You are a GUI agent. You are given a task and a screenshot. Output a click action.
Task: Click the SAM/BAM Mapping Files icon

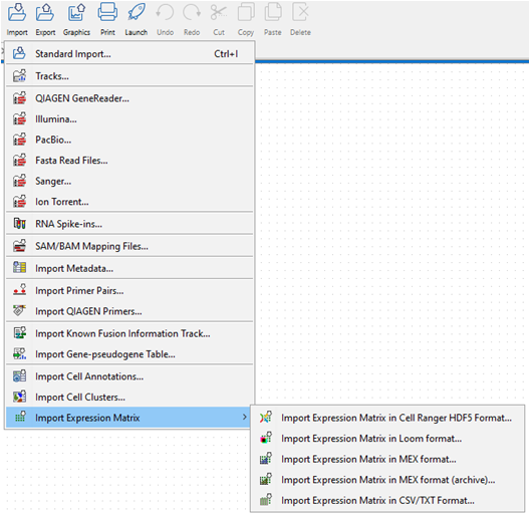coord(19,246)
